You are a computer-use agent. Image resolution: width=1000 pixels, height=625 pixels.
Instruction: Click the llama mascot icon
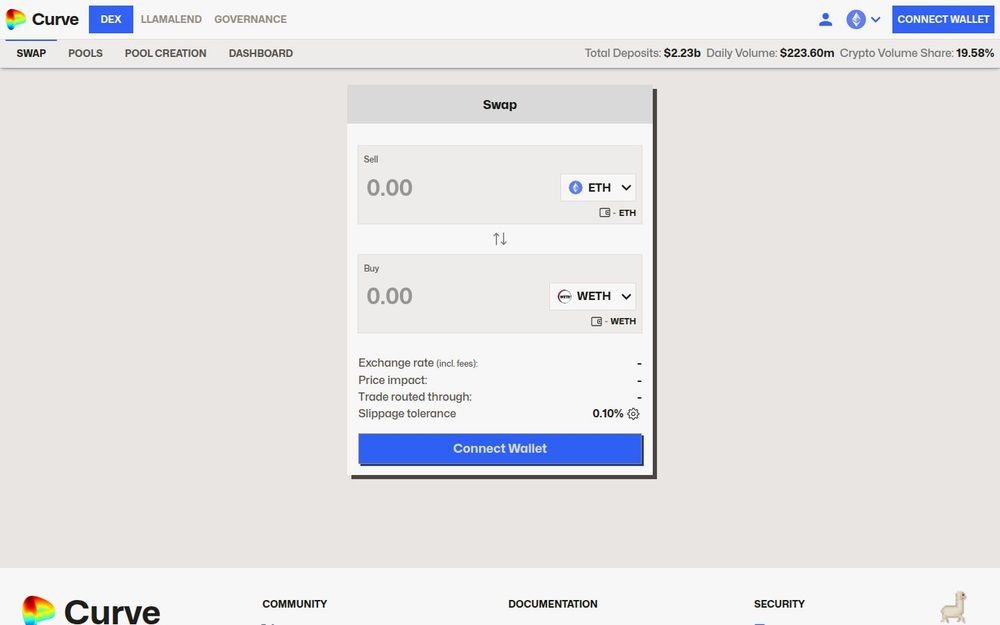[953, 607]
